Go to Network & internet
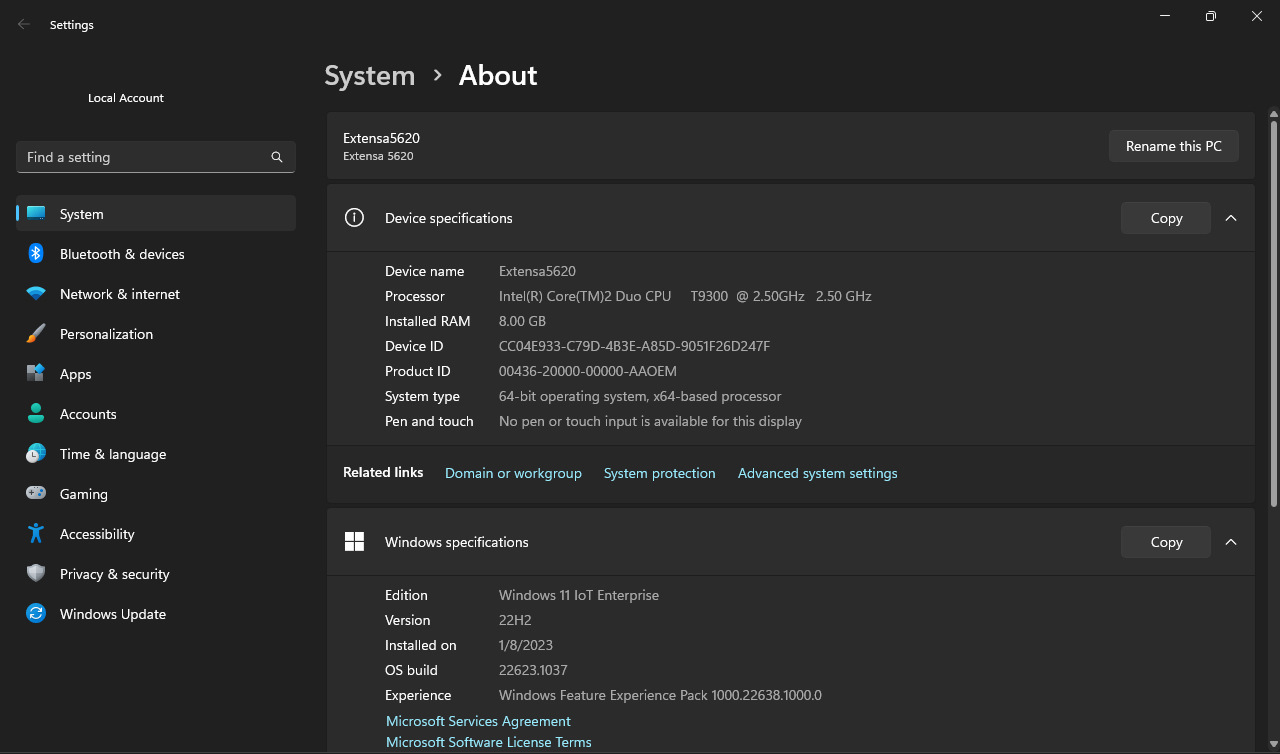1280x754 pixels. (x=156, y=293)
